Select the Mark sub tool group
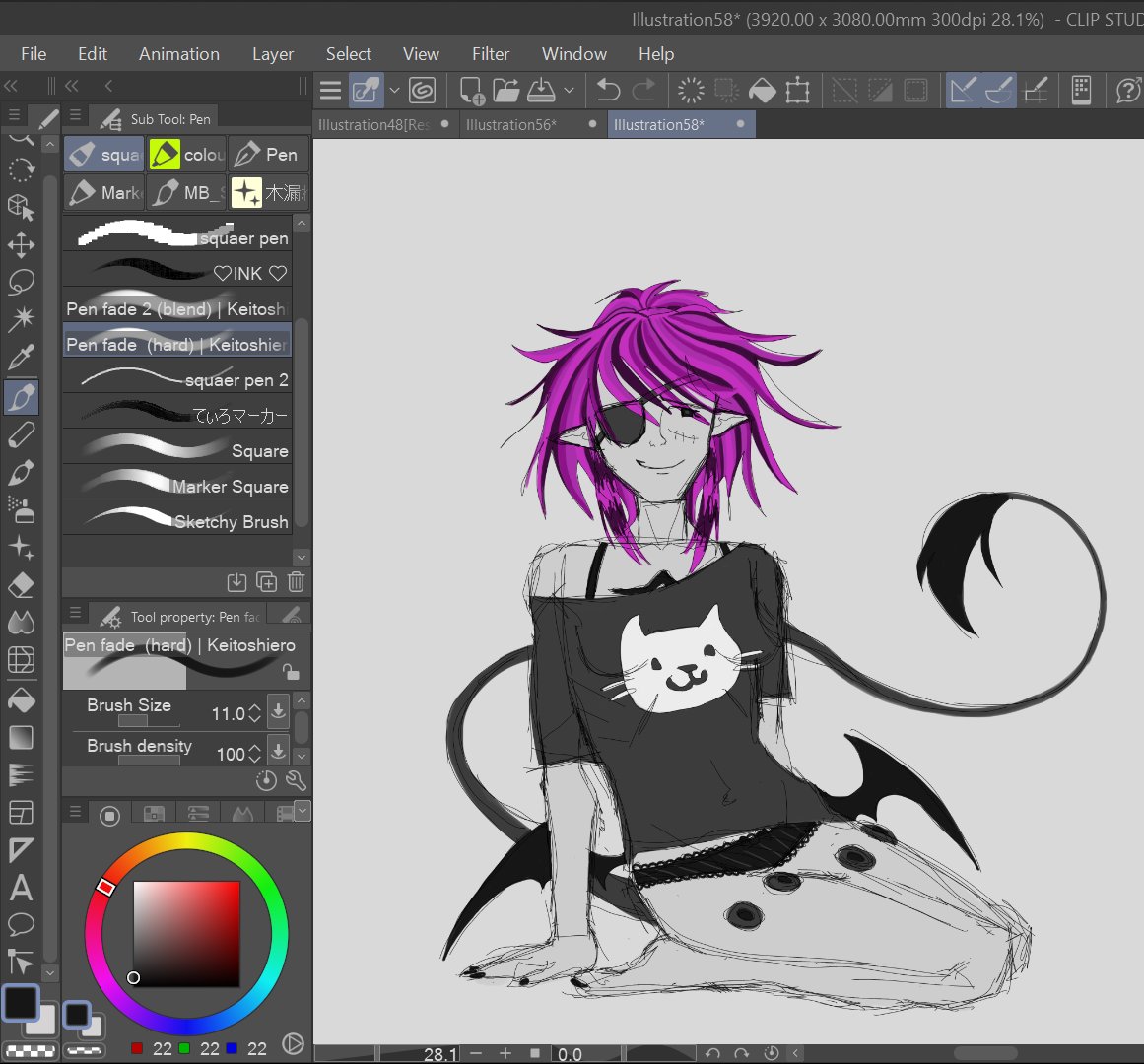This screenshot has height=1064, width=1144. [104, 192]
